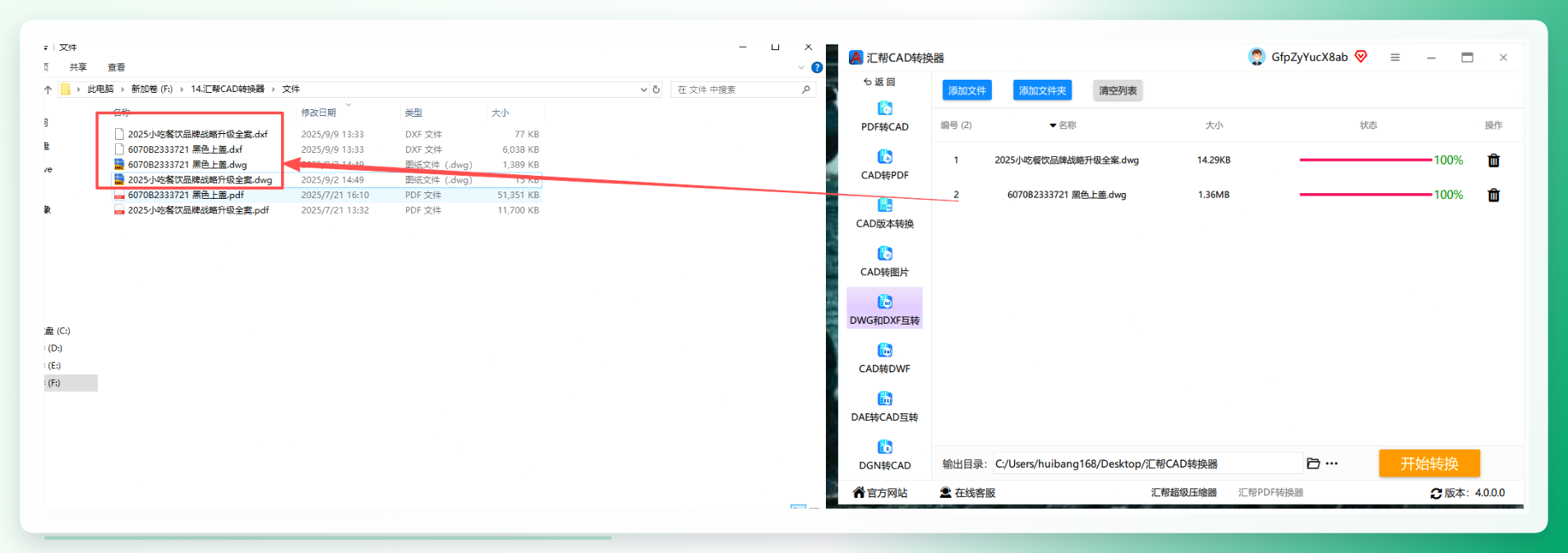The image size is (1568, 553).
Task: Select drive (D:) in the navigation pane
Action: coord(54,348)
